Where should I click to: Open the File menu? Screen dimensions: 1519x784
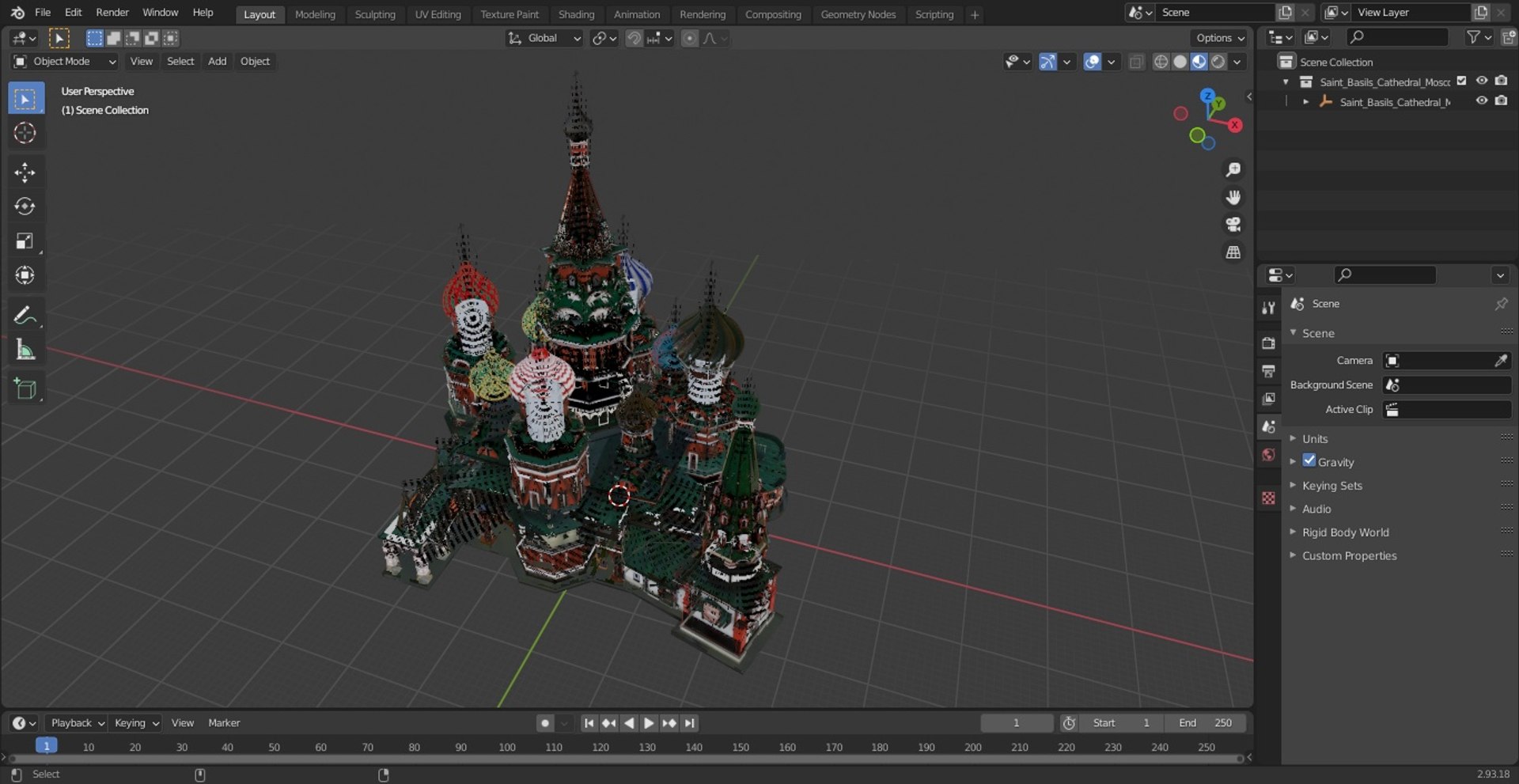point(43,13)
